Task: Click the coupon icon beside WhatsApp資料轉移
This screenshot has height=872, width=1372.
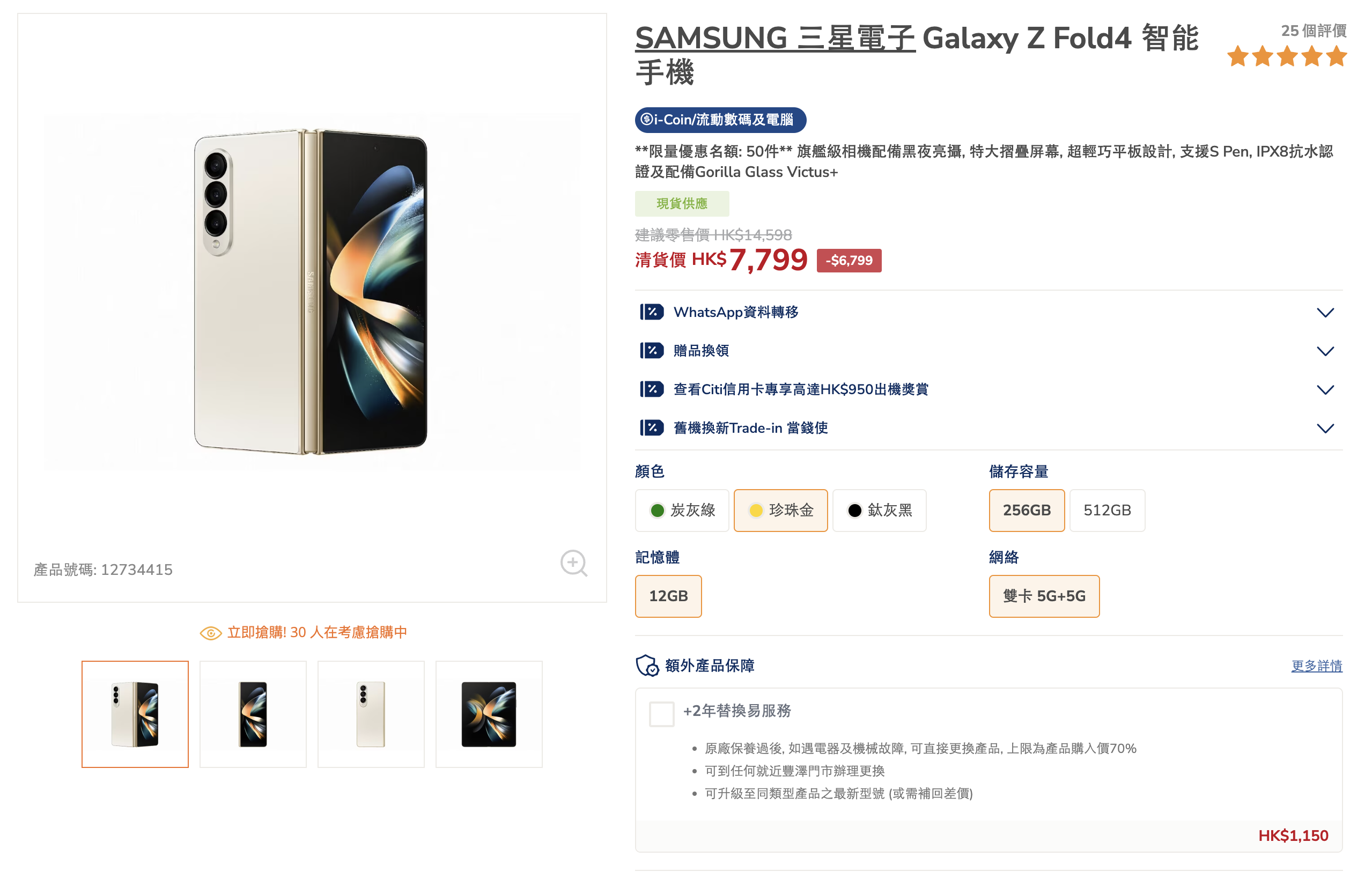Action: [651, 312]
